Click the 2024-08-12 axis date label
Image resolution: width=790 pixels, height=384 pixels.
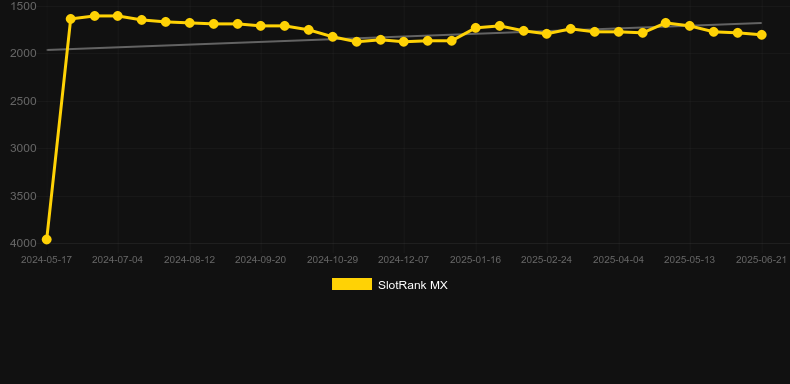point(189,260)
